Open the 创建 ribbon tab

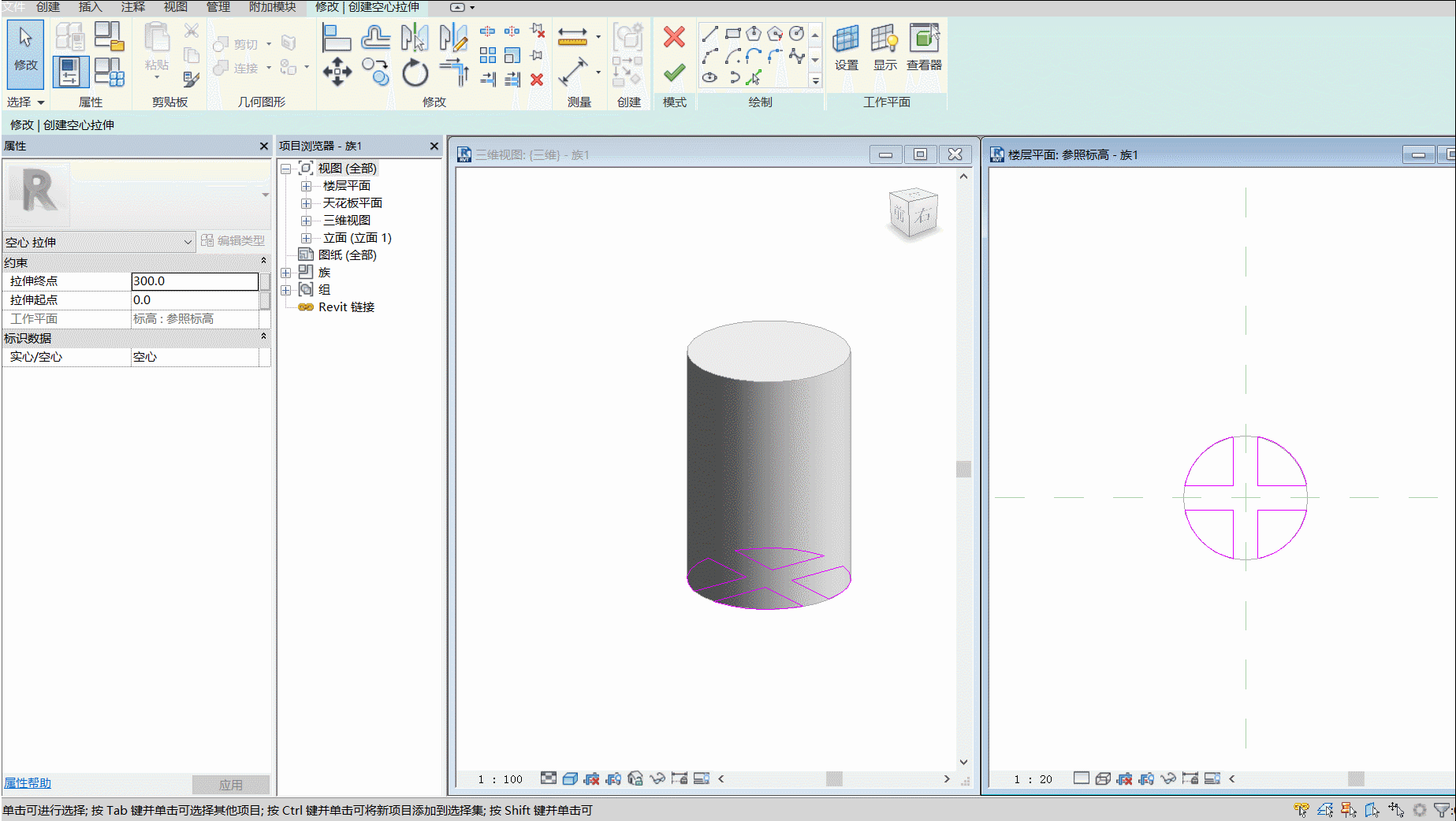(48, 7)
